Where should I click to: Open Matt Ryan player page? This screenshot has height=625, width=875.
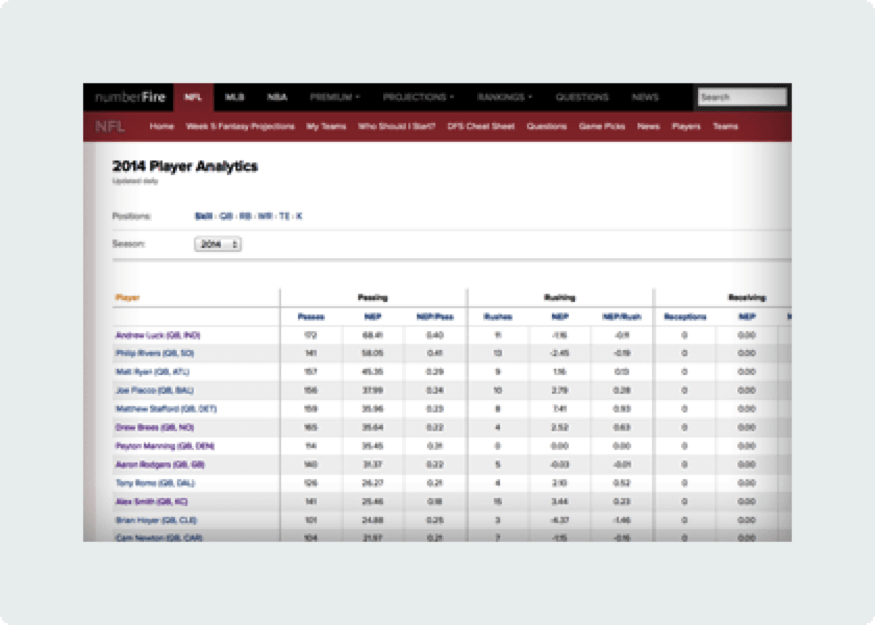click(152, 372)
